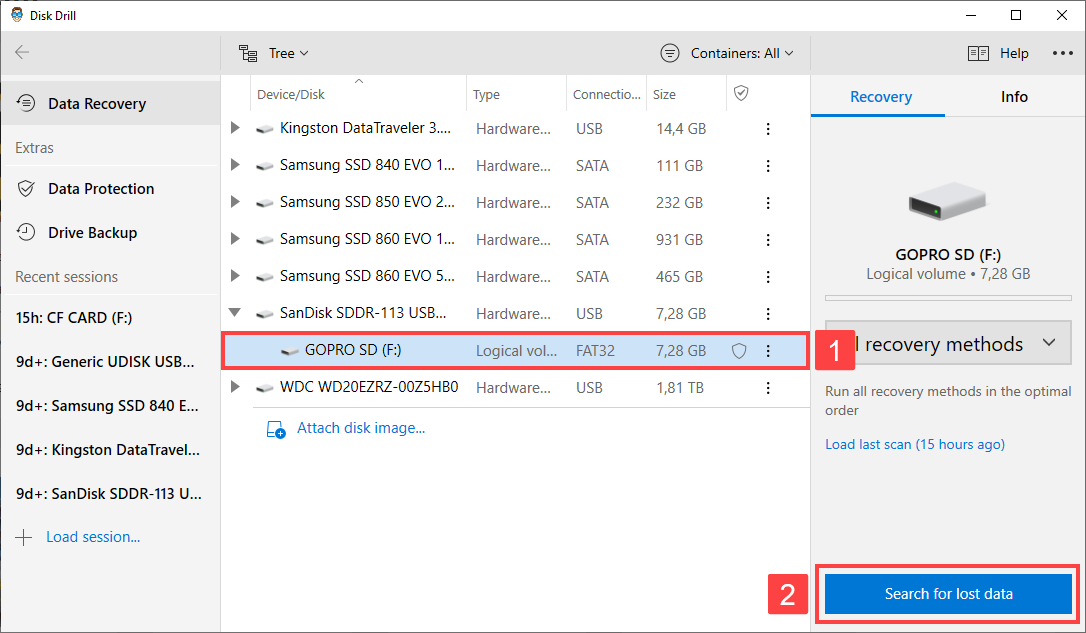Open options menu for 465 GB Samsung SSD
The image size is (1086, 633).
768,277
